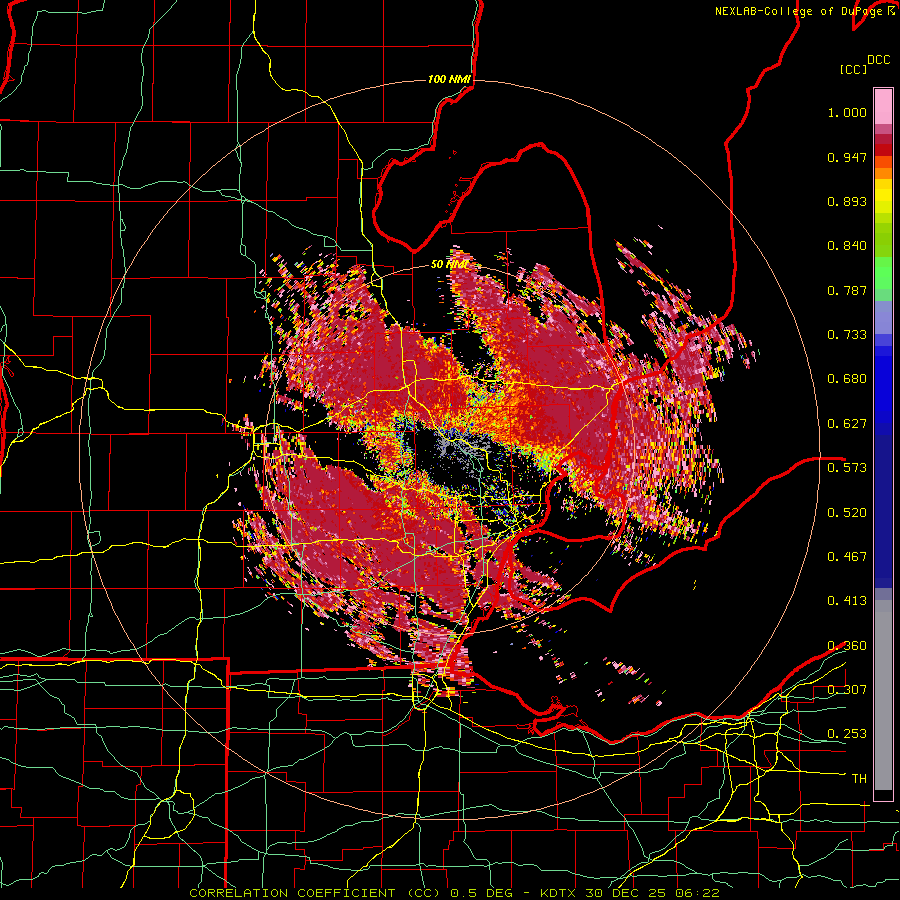
Task: Click the 0.840 color scale value
Action: [x=847, y=246]
